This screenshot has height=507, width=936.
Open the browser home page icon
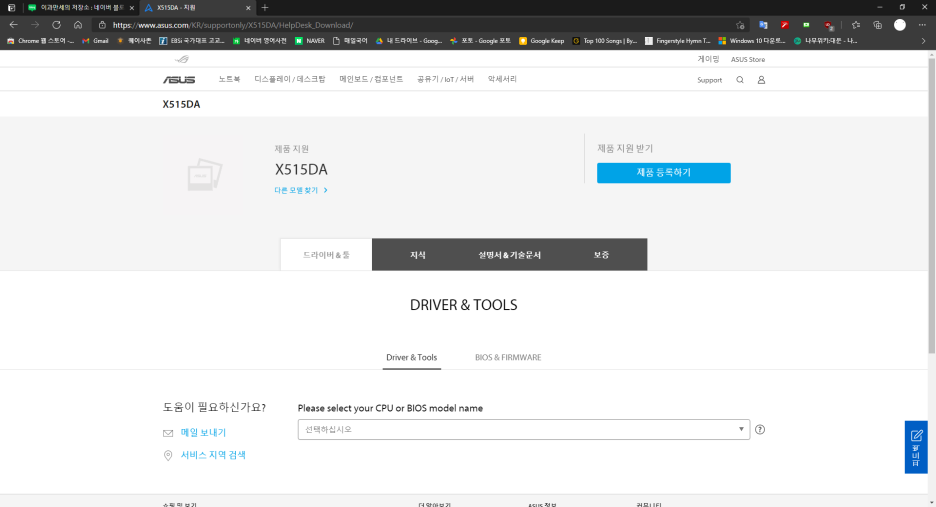click(x=78, y=25)
